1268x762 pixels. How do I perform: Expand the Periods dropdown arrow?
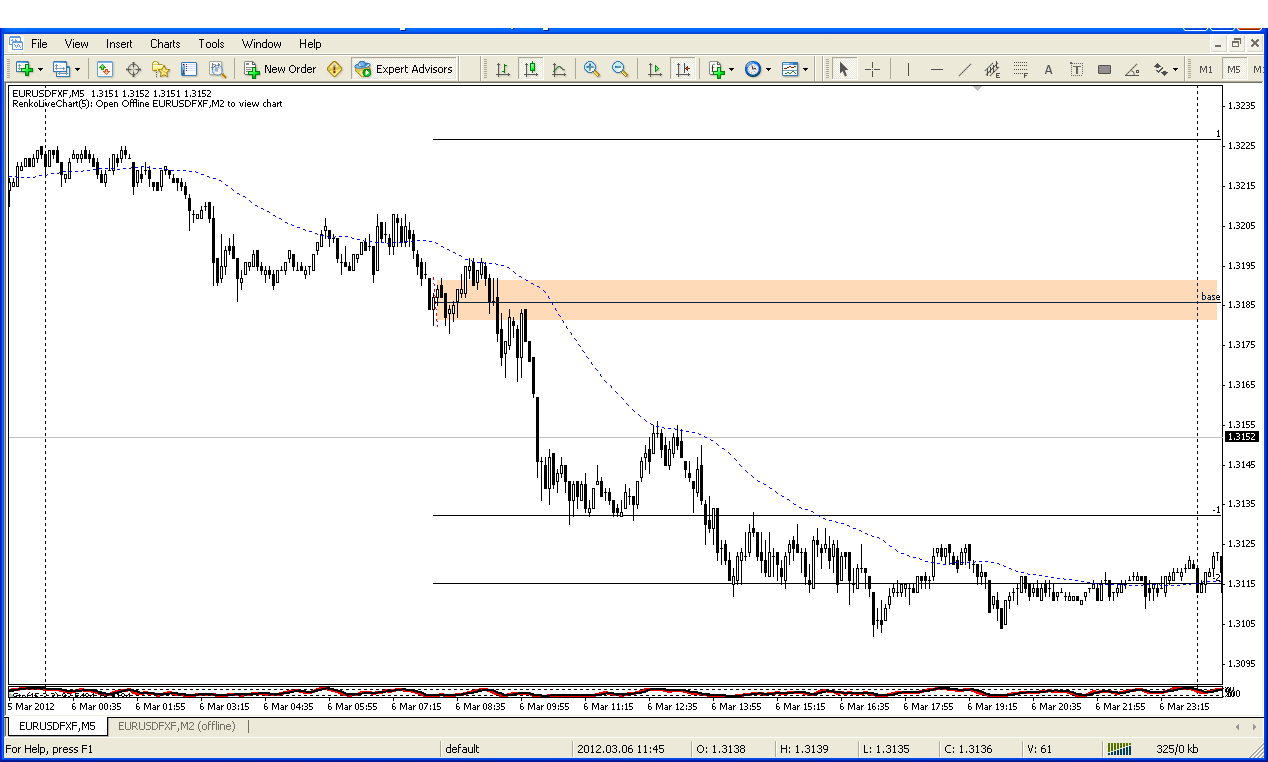point(768,69)
